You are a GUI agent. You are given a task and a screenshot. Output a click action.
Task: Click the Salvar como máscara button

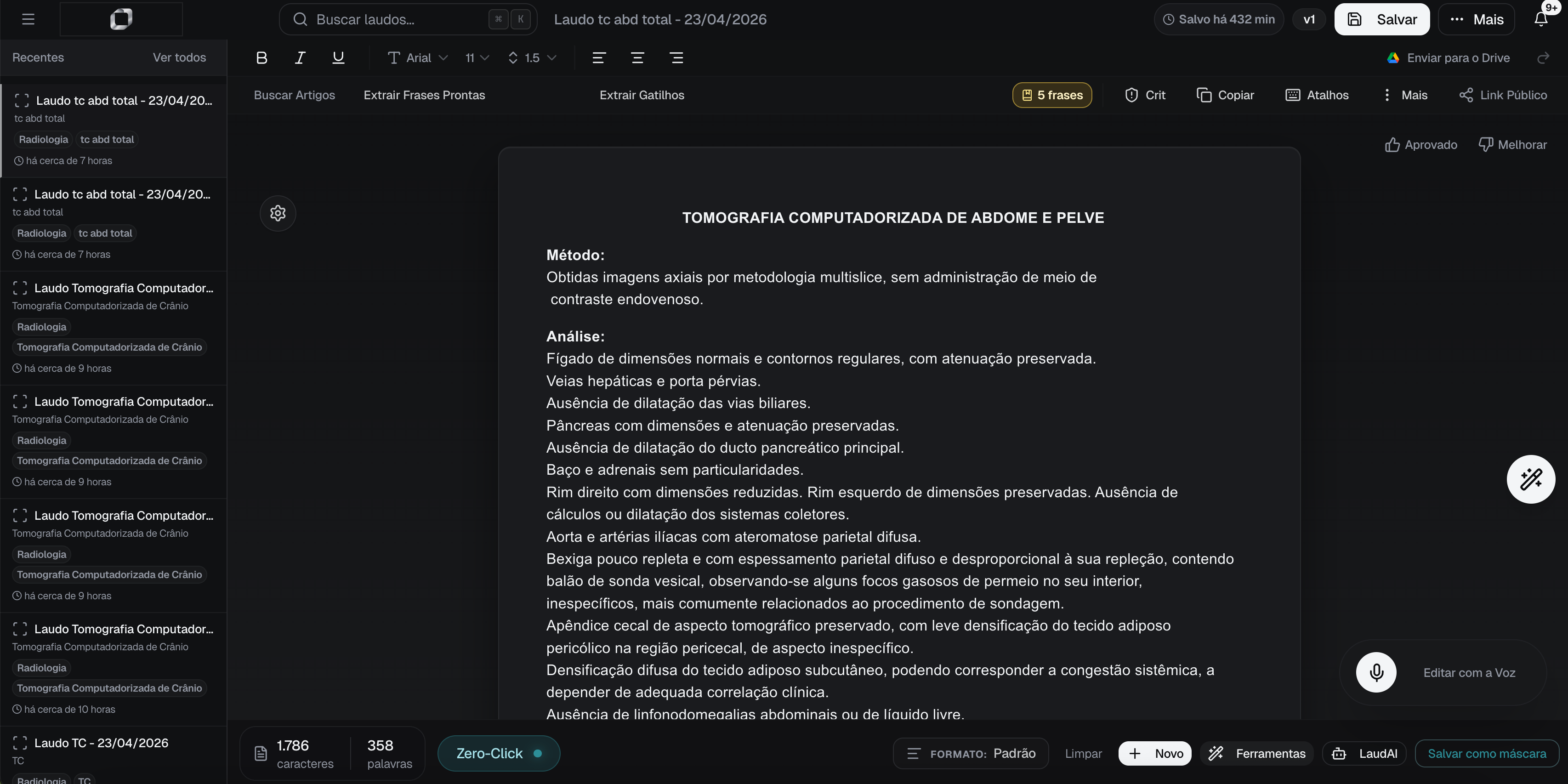coord(1487,753)
